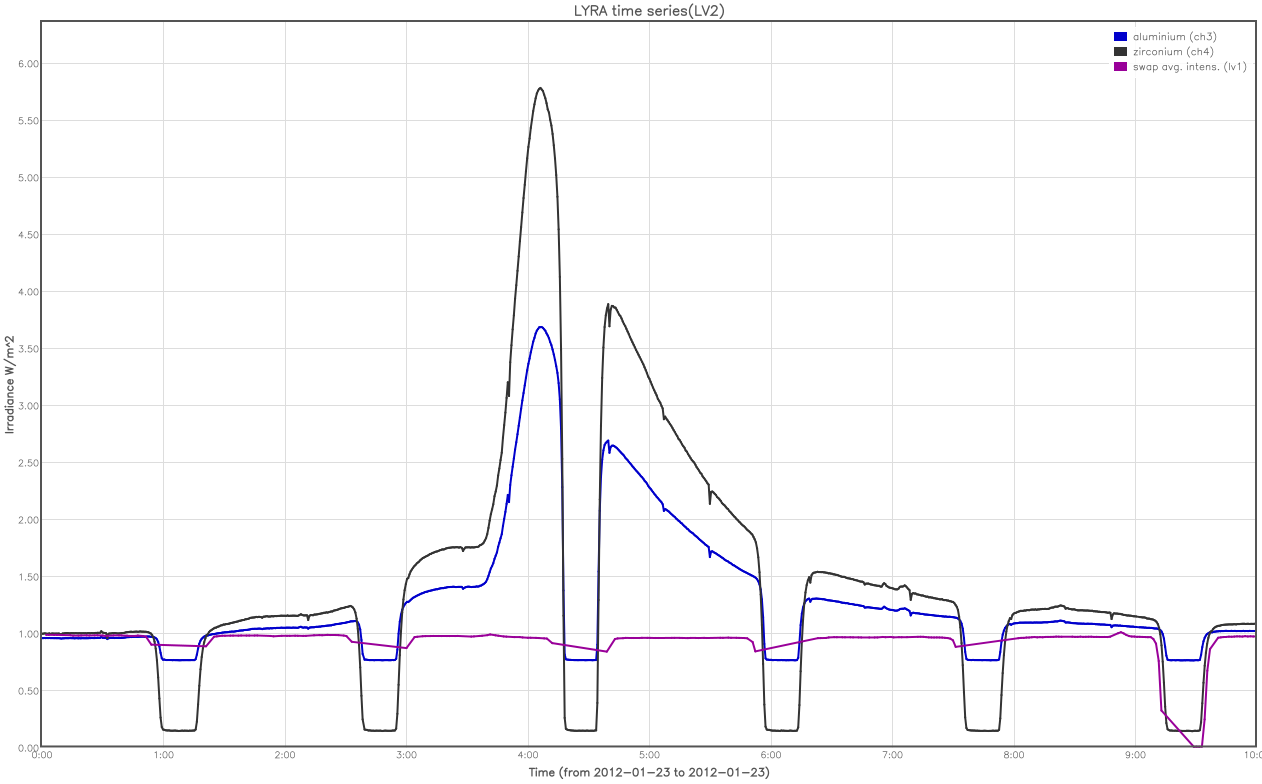Click the 4.50 value on y-axis
Screen dimensions: 1262x784
coord(27,235)
